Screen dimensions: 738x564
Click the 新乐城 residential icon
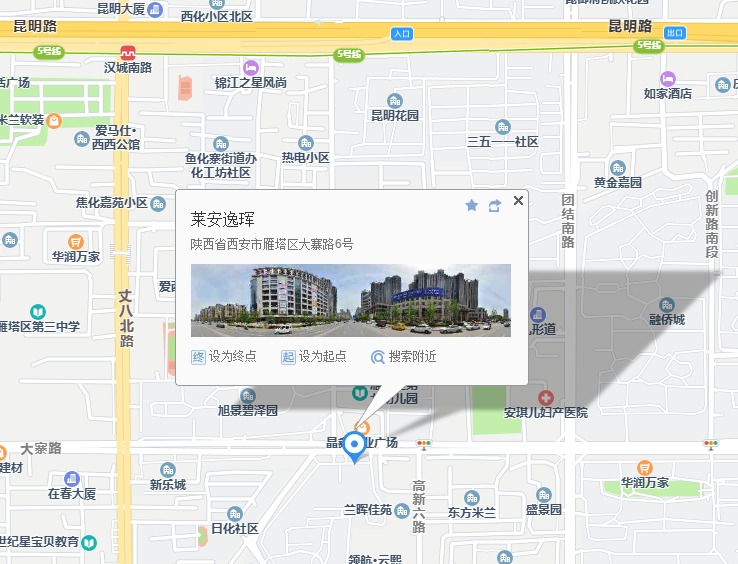coord(168,469)
